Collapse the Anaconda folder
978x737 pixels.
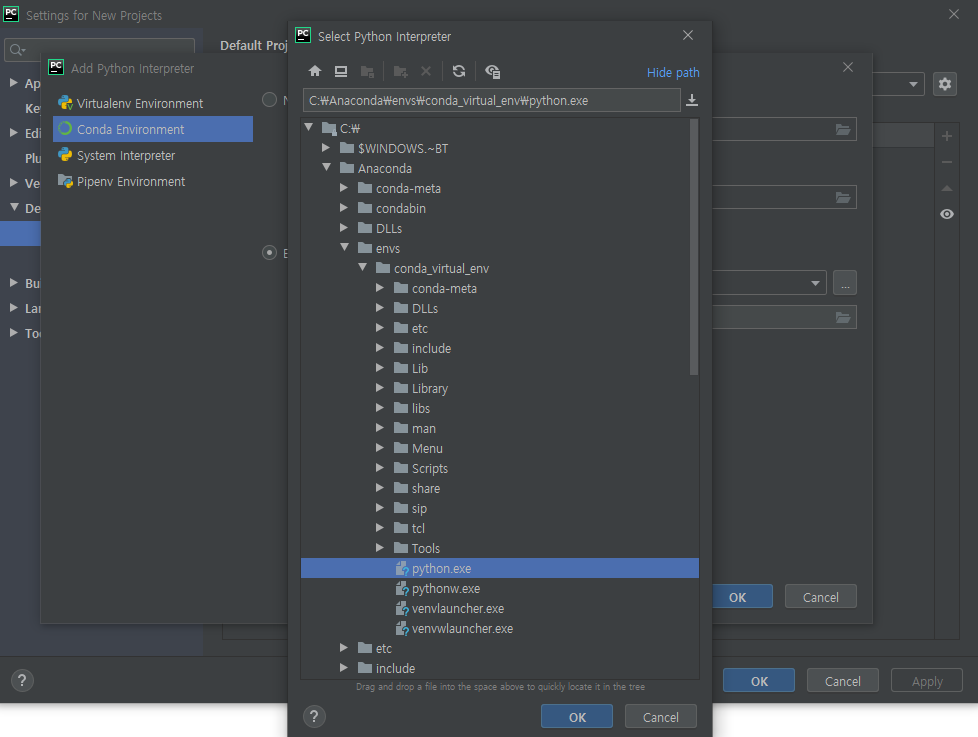point(326,167)
